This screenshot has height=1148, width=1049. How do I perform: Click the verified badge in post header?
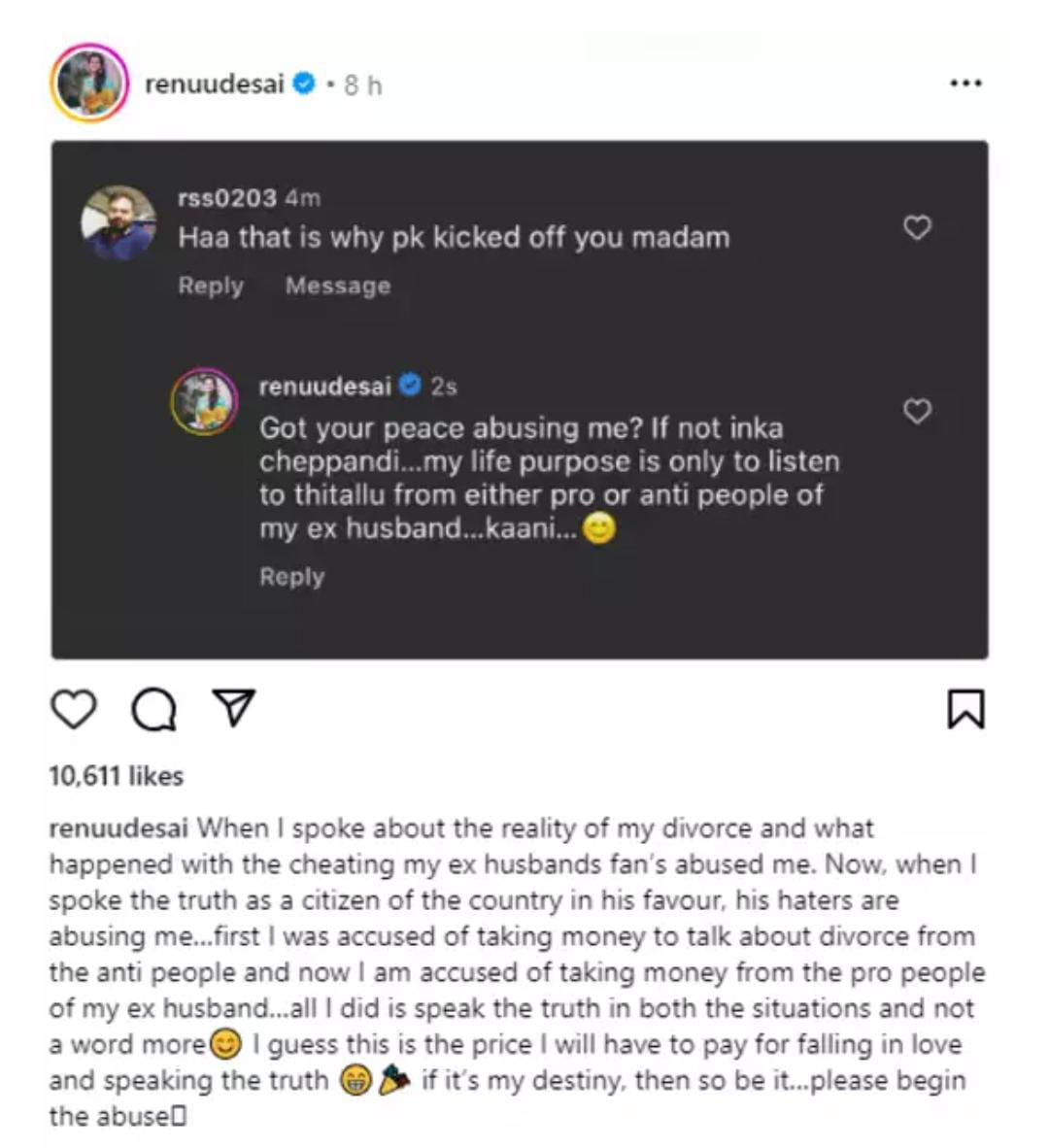point(304,84)
